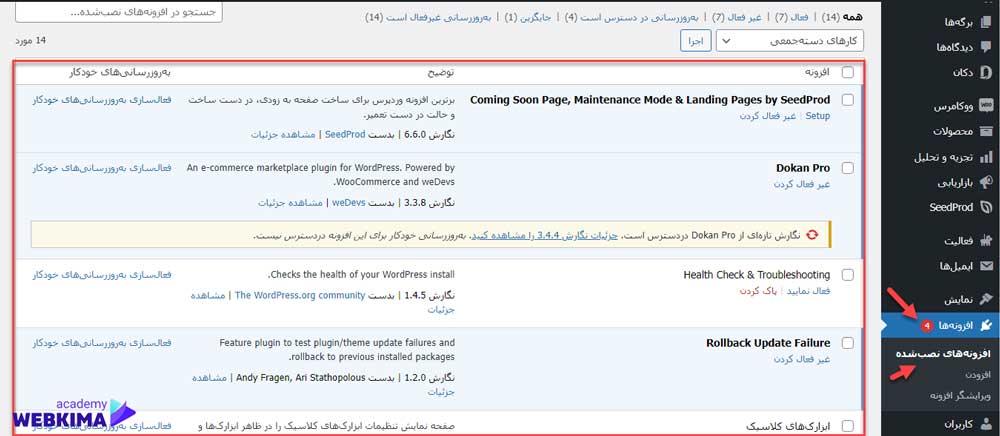Screen dimensions: 1000x436
Task: Check the Dokan Pro plugin checkbox
Action: click(848, 168)
